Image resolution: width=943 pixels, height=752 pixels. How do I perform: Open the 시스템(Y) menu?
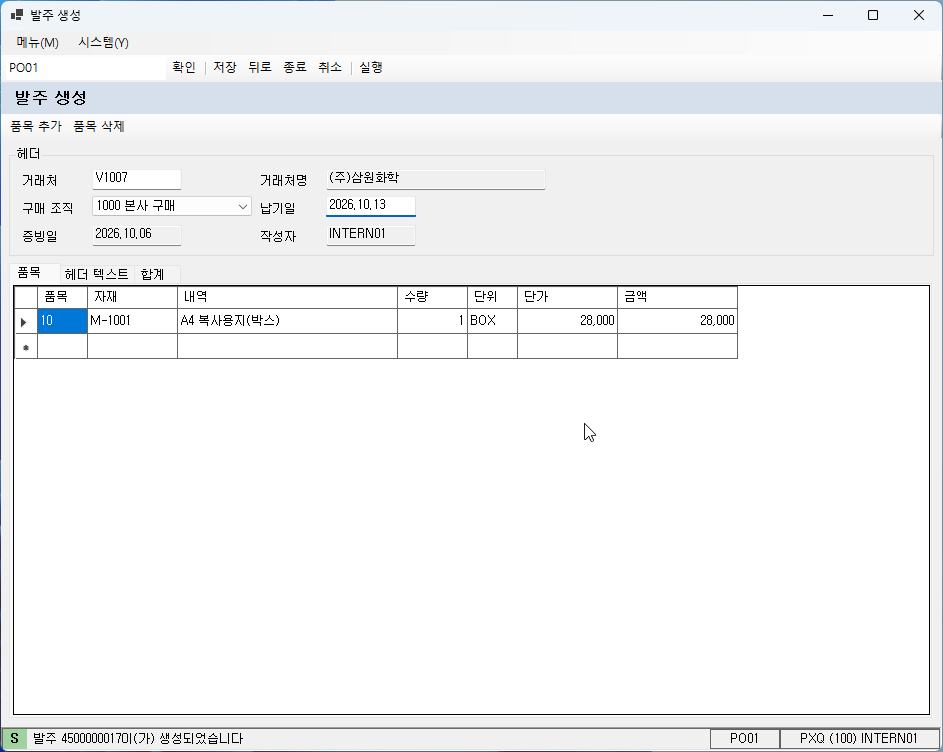103,43
